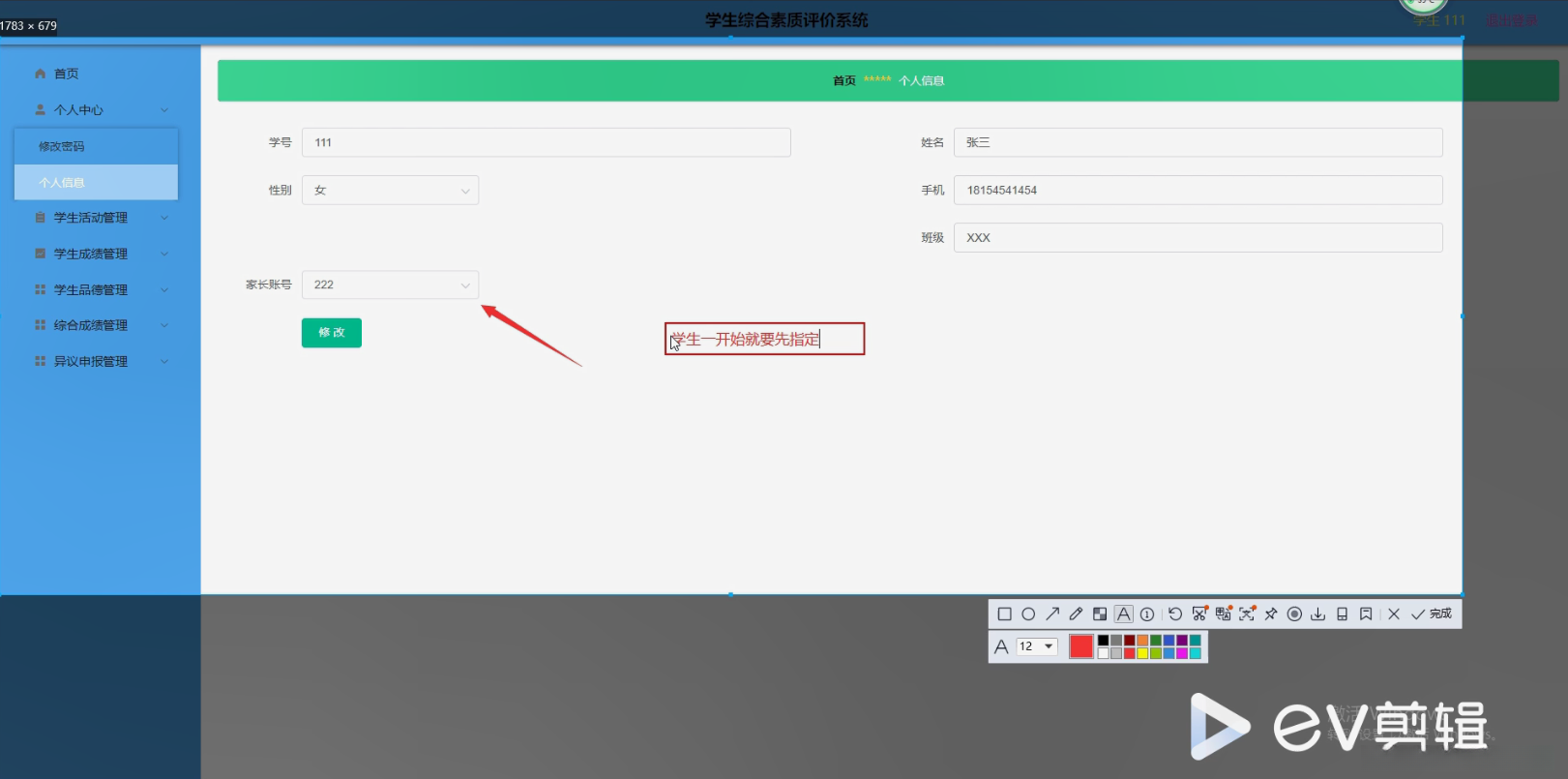Open the 家长账号 dropdown
The height and width of the screenshot is (779, 1568).
(390, 285)
